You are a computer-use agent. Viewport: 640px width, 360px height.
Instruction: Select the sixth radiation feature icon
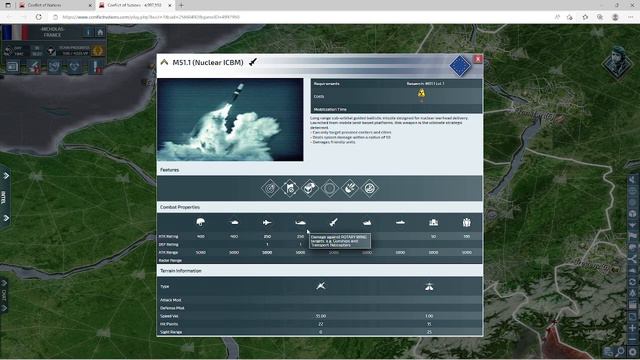(x=370, y=189)
